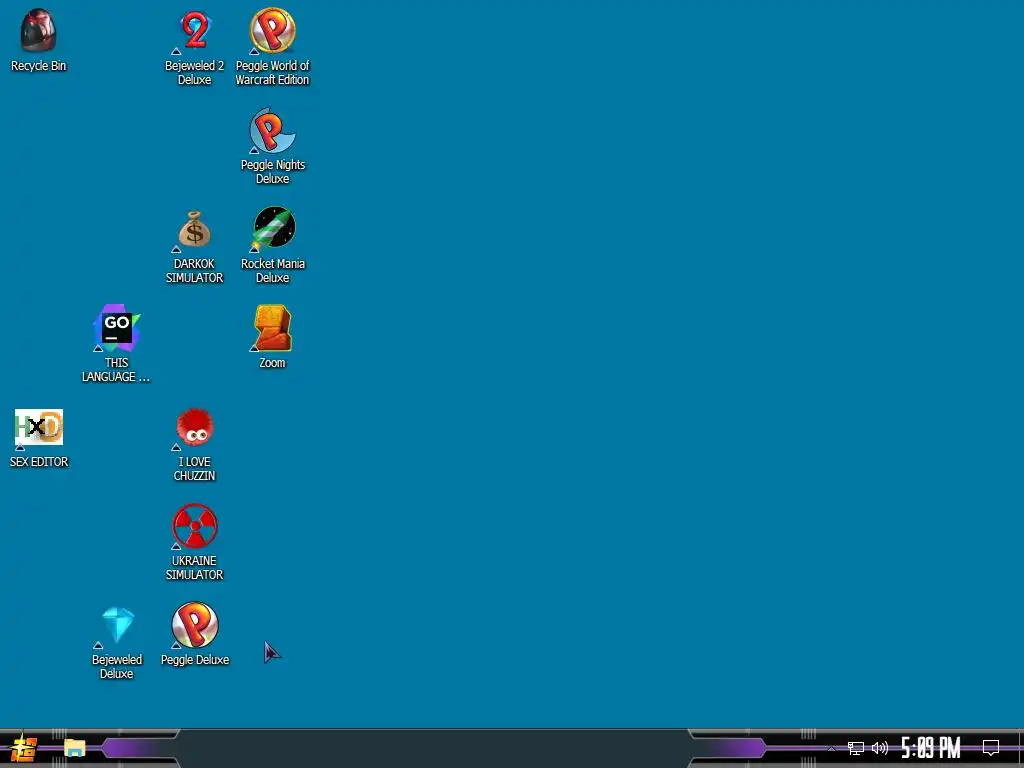
Task: Select the UKRAINE SIMULATOR radiation icon
Action: coord(195,526)
